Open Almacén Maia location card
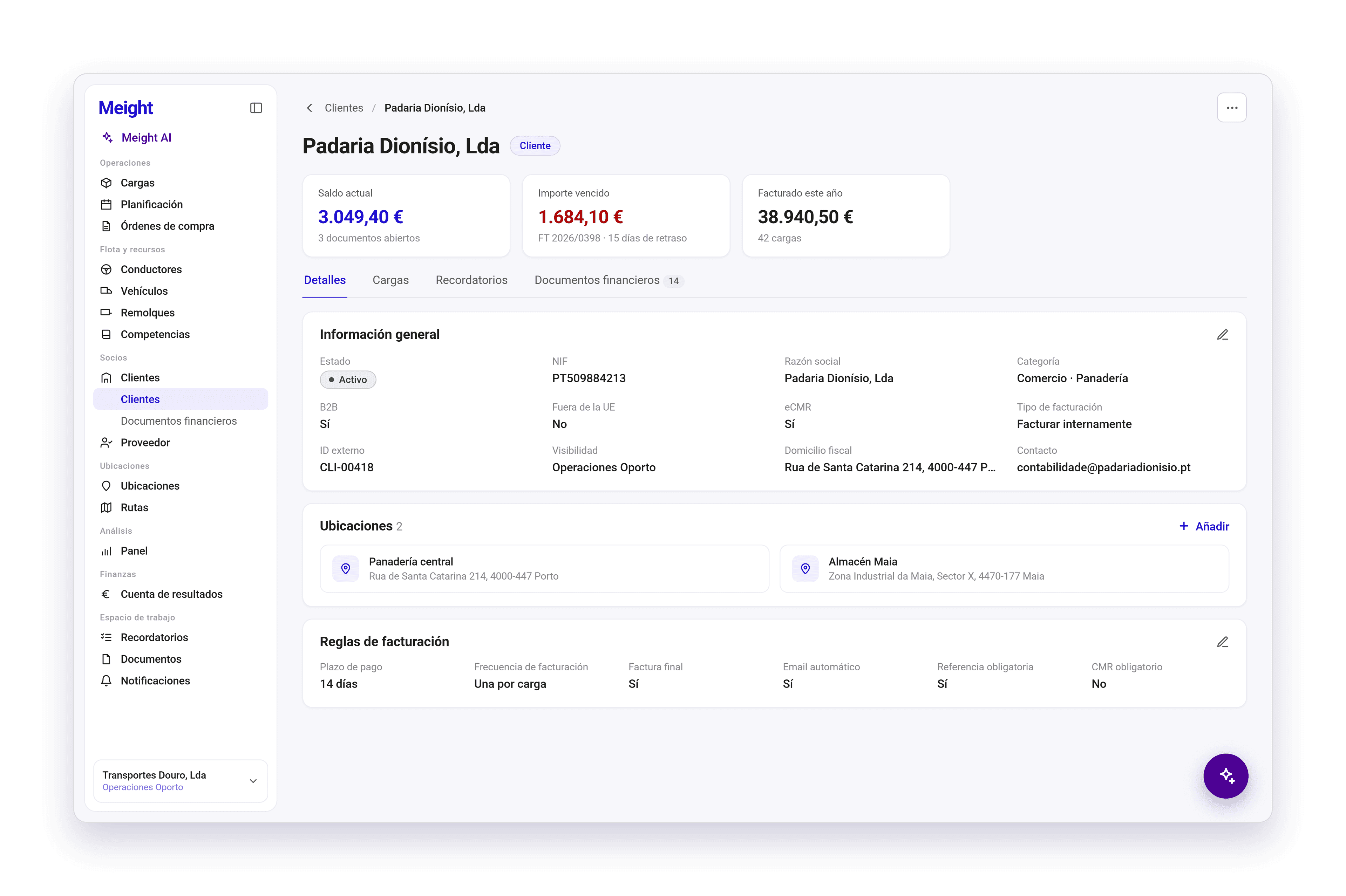The width and height of the screenshot is (1346, 896). pos(1004,569)
